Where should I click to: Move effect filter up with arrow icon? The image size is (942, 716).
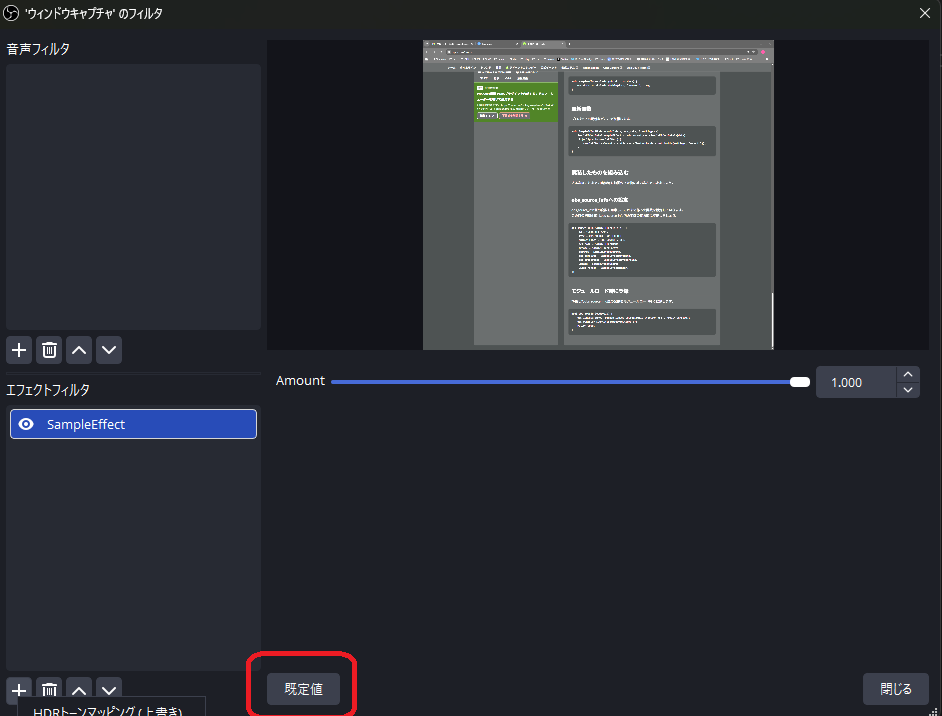79,690
